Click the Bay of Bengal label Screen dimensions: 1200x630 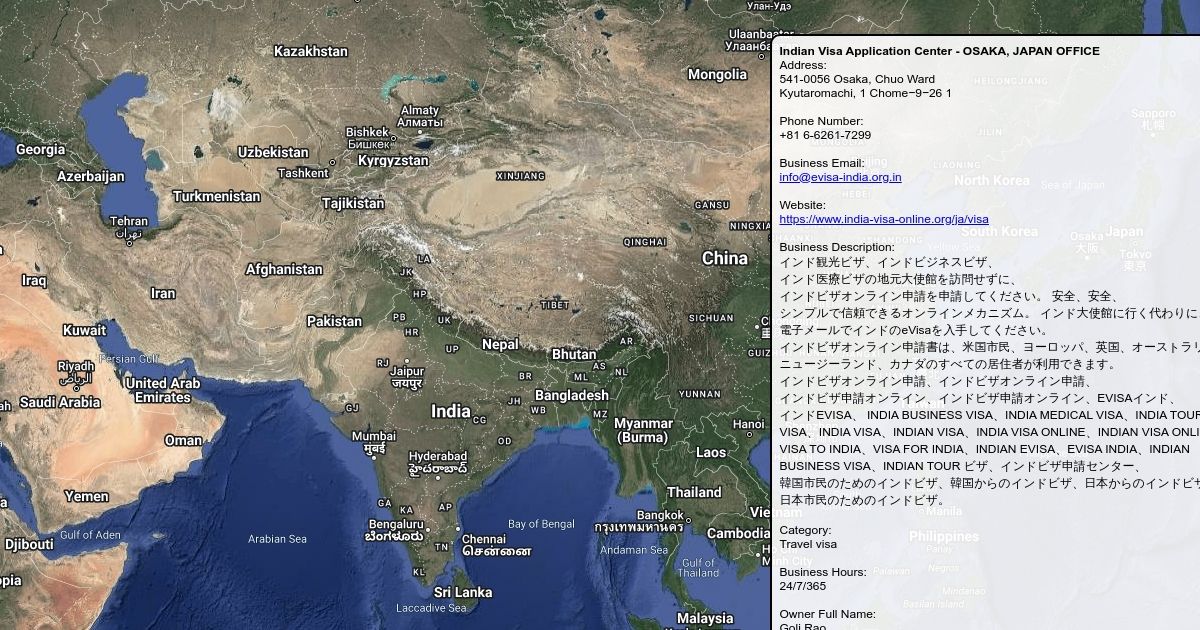pos(541,524)
